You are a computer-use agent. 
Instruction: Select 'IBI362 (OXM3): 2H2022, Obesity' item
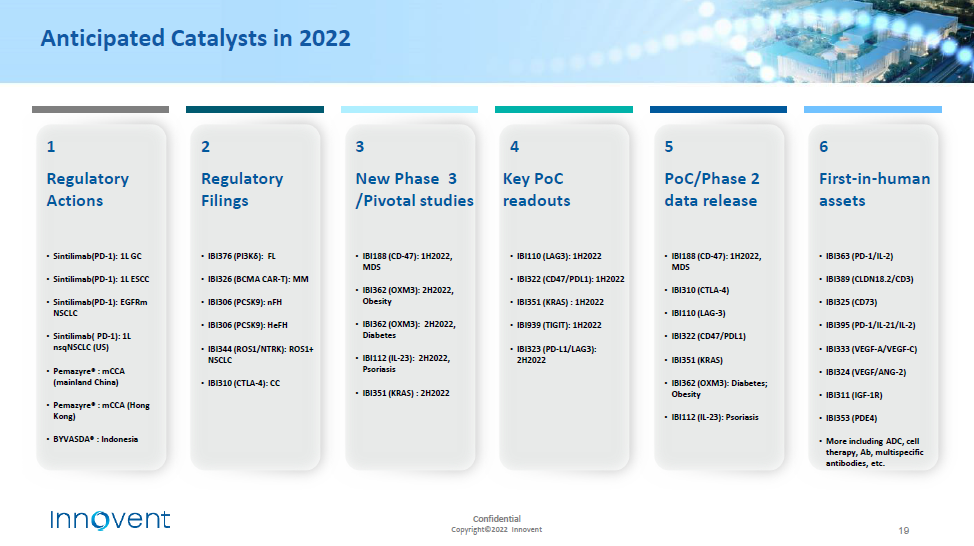coord(408,296)
